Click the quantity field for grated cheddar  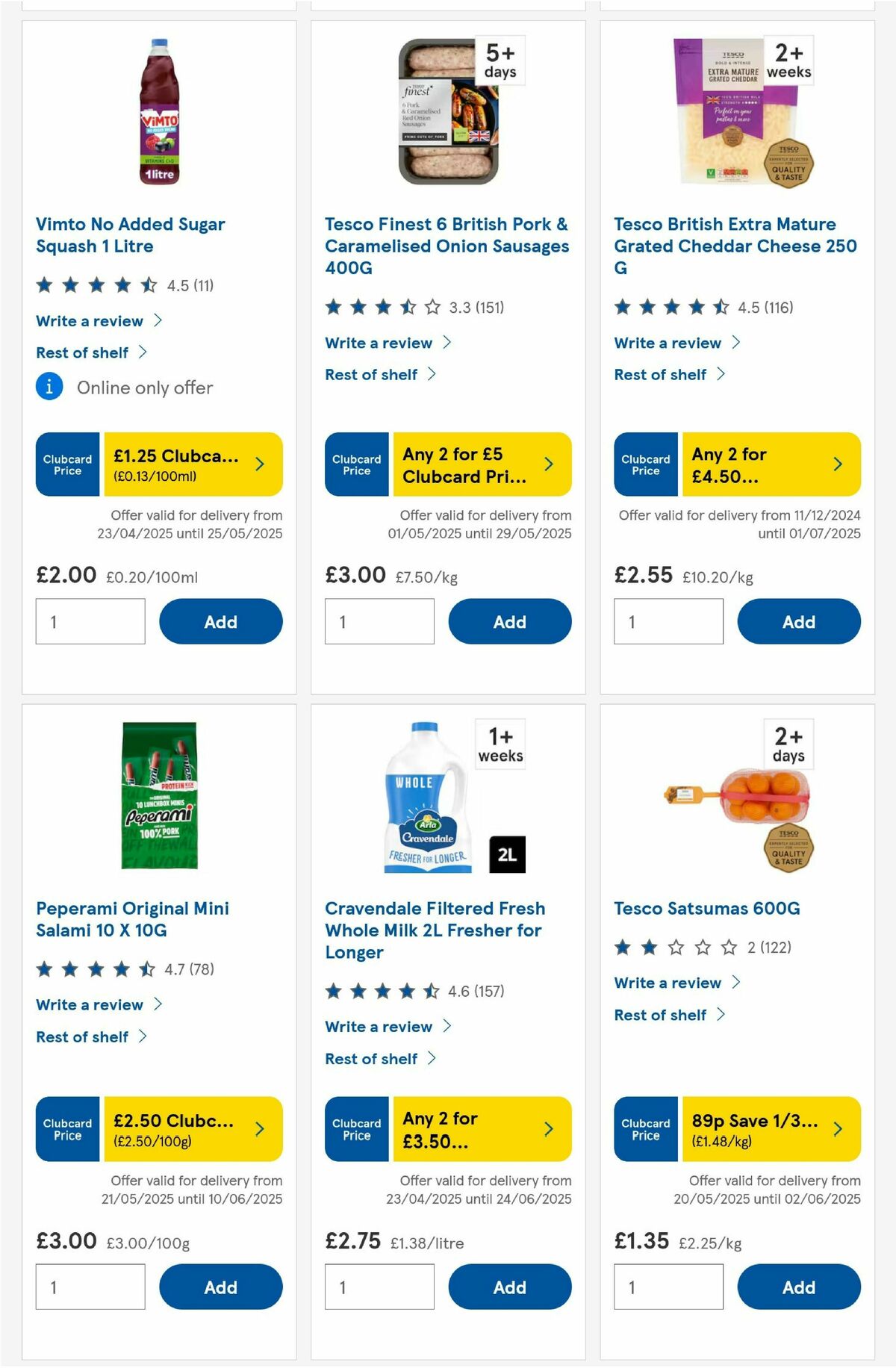(x=667, y=621)
